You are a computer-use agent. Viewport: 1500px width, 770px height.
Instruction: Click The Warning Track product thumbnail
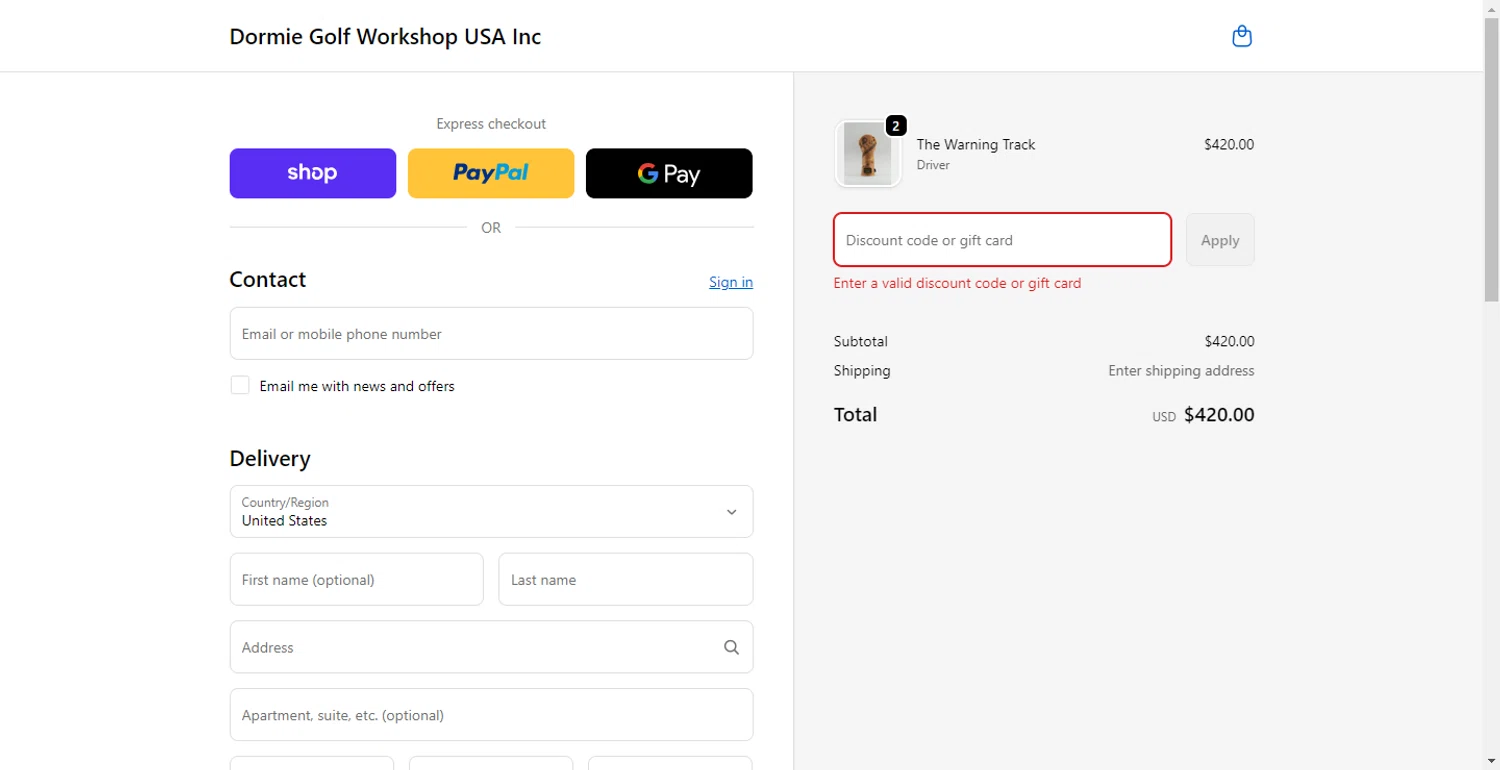(x=867, y=154)
